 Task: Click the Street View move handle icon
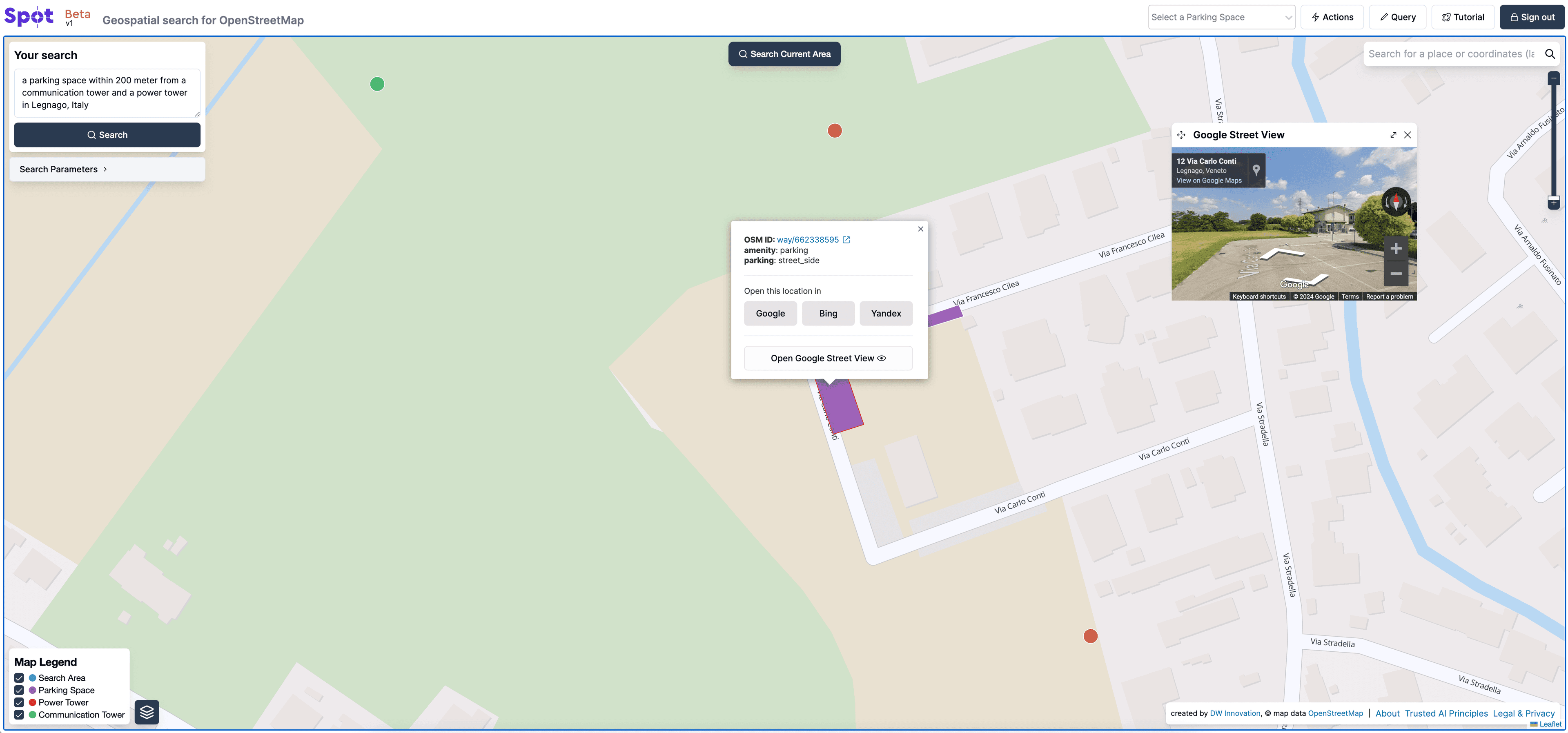(1181, 135)
